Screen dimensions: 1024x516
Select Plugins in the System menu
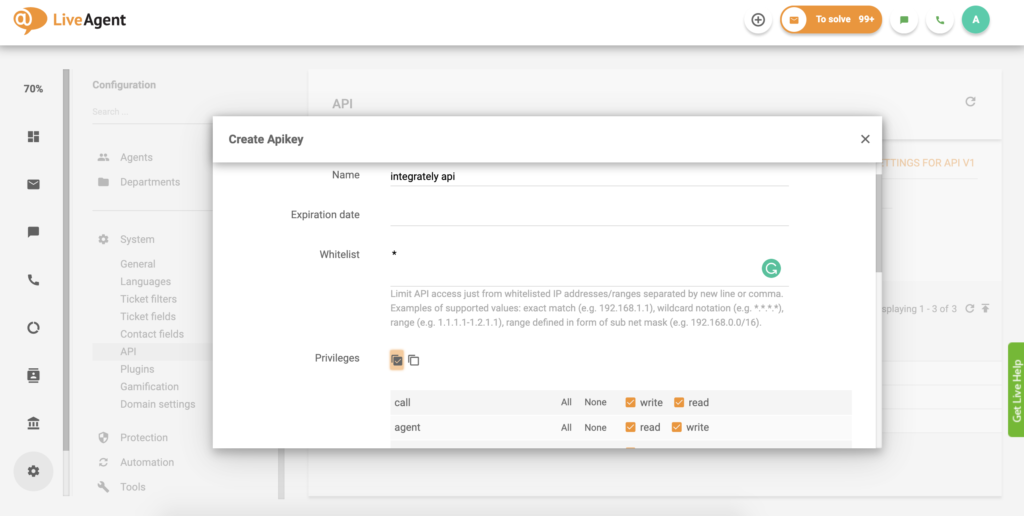pyautogui.click(x=137, y=369)
